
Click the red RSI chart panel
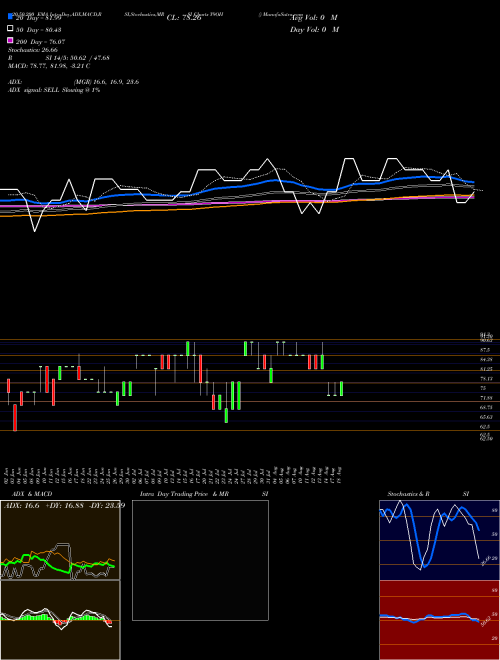(439, 620)
